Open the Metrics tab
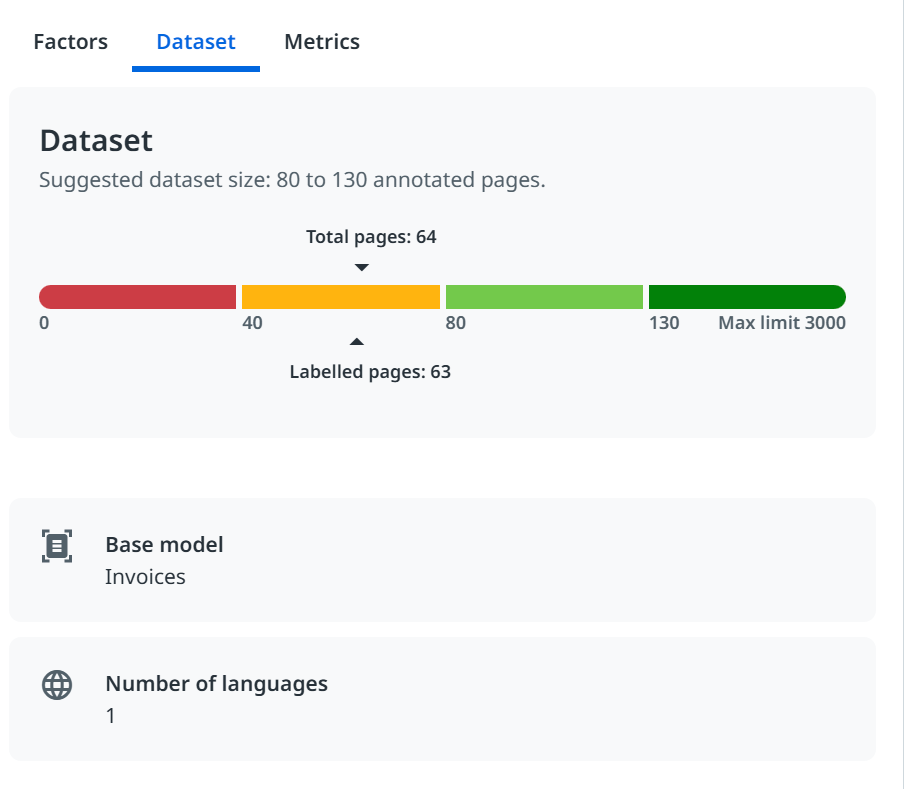This screenshot has height=789, width=904. pyautogui.click(x=322, y=42)
